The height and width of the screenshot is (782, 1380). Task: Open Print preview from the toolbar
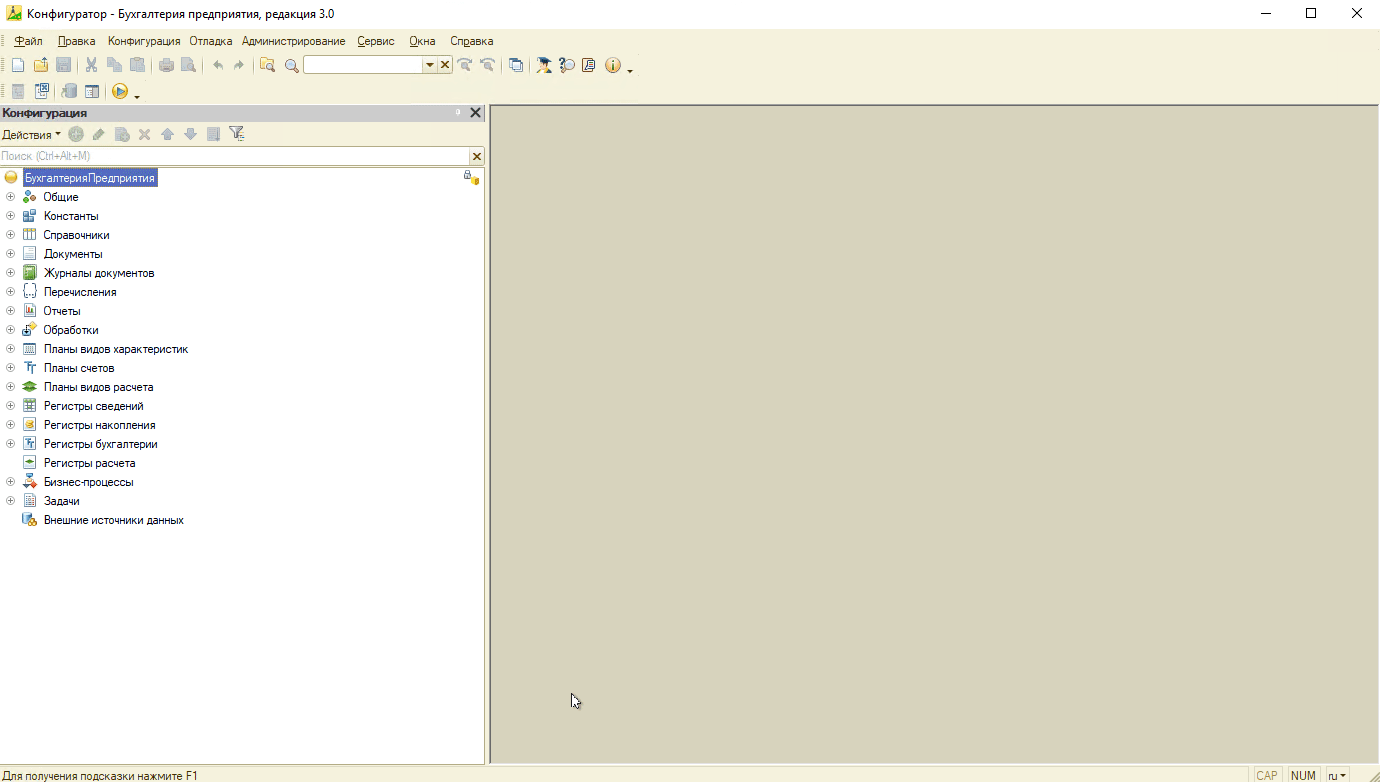coord(188,65)
